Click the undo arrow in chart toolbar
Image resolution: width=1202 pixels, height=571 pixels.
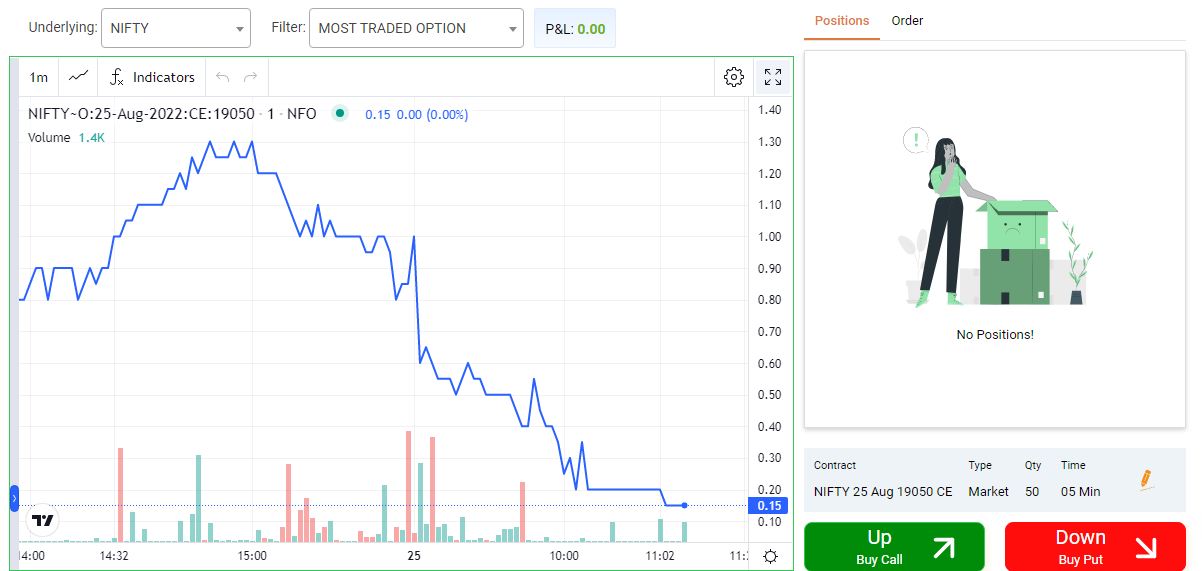click(222, 77)
